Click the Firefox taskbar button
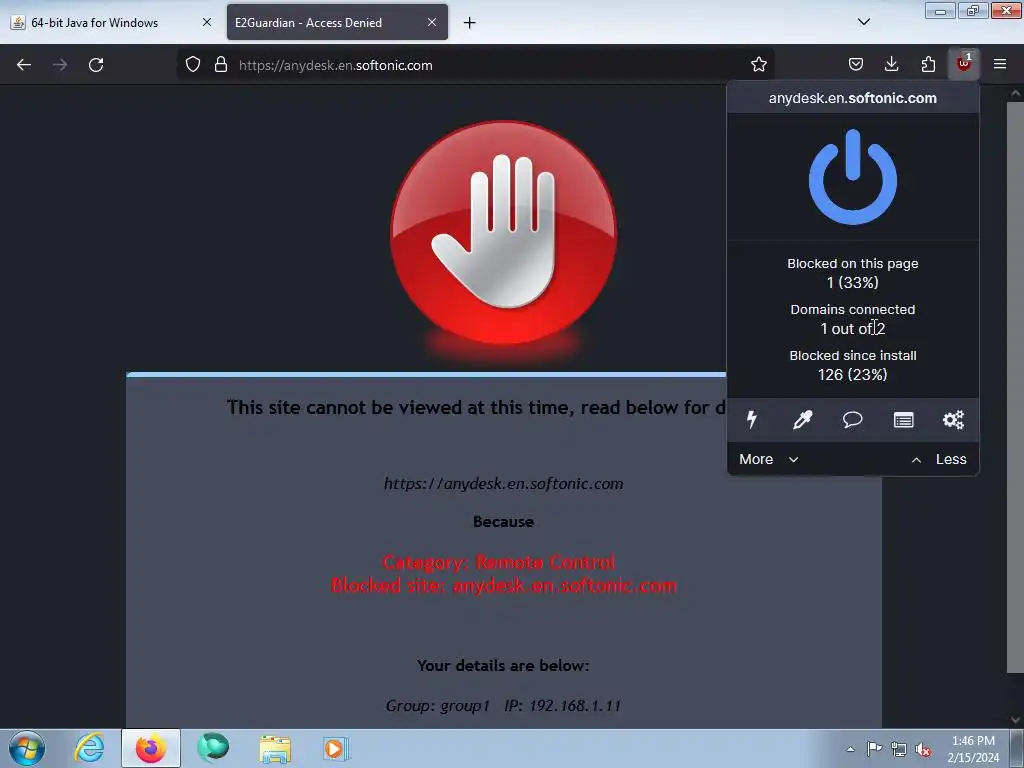Image resolution: width=1024 pixels, height=768 pixels. 150,748
